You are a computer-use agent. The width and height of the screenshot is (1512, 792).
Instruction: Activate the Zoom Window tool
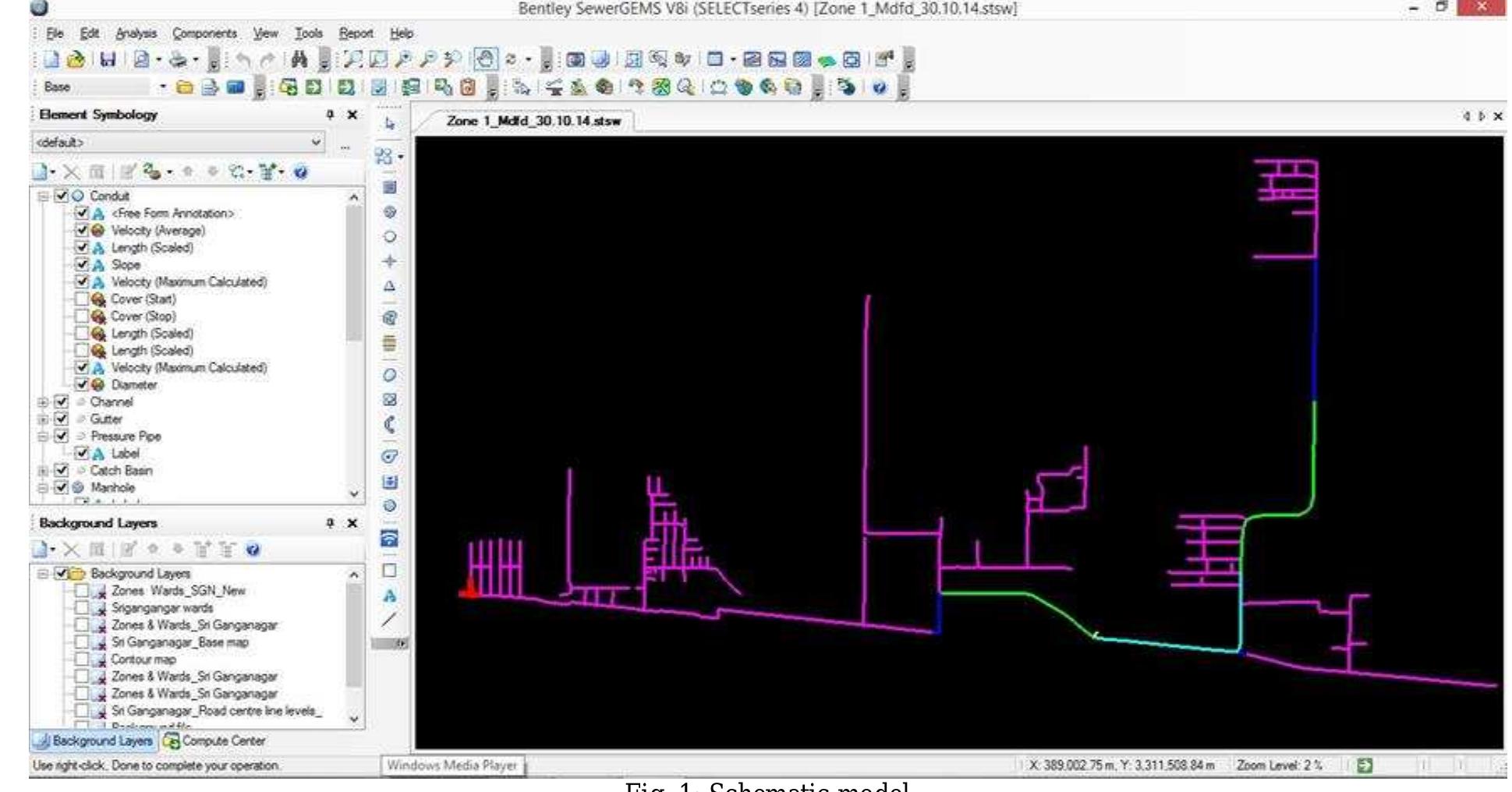(x=355, y=57)
